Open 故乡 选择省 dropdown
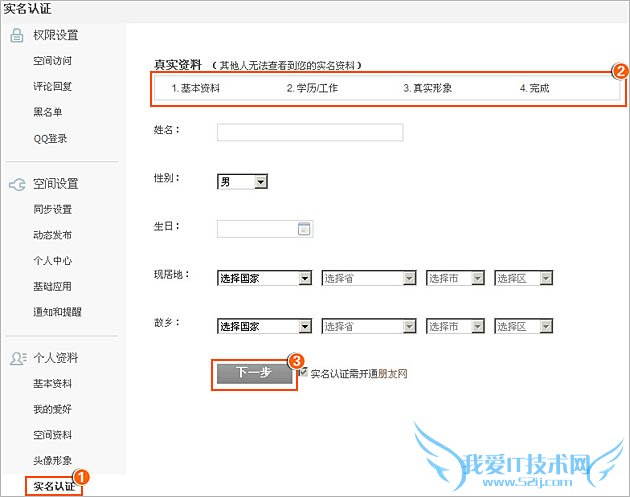The height and width of the screenshot is (497, 630). (x=369, y=326)
